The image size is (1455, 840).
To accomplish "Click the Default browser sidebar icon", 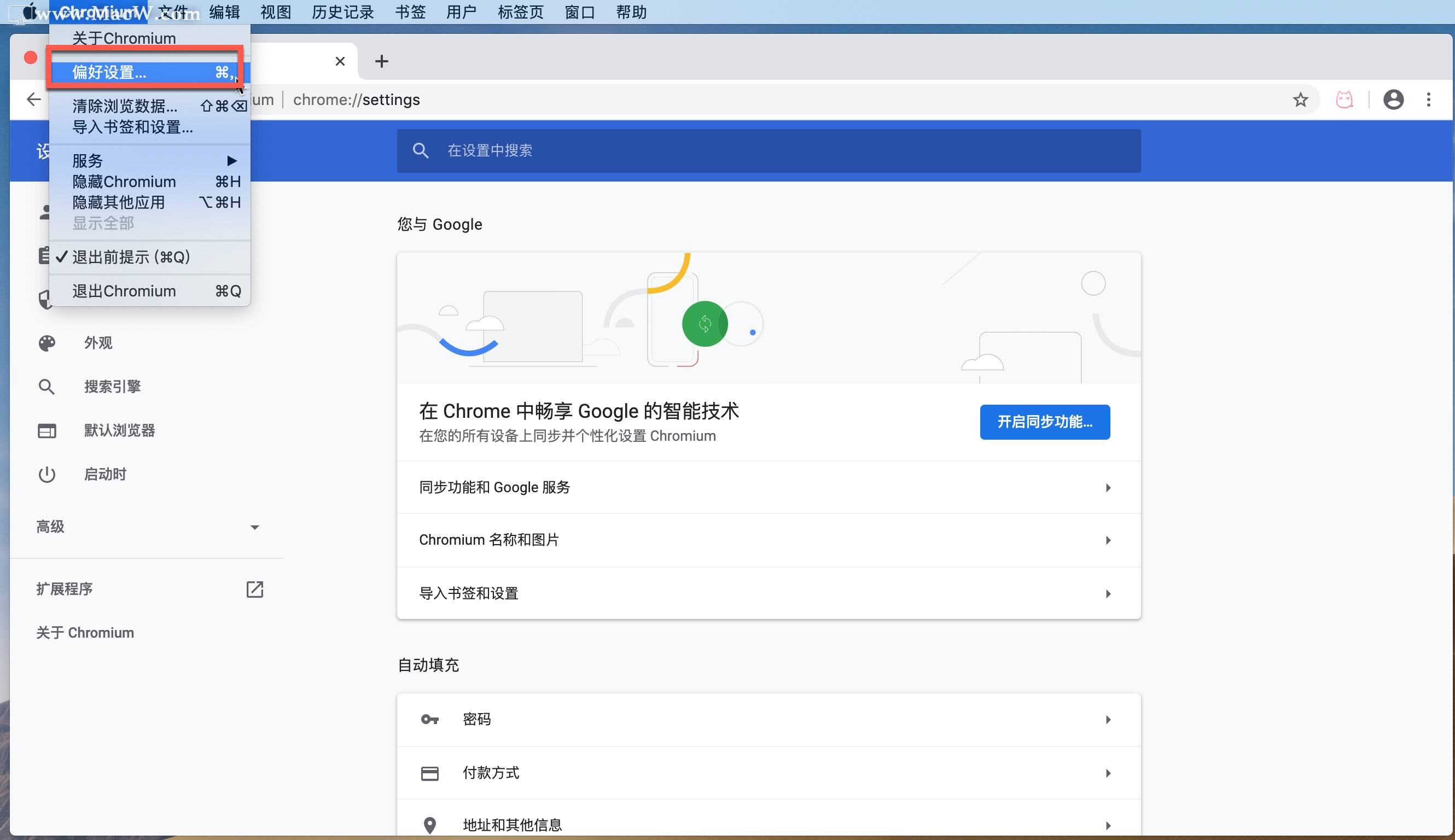I will tap(46, 431).
